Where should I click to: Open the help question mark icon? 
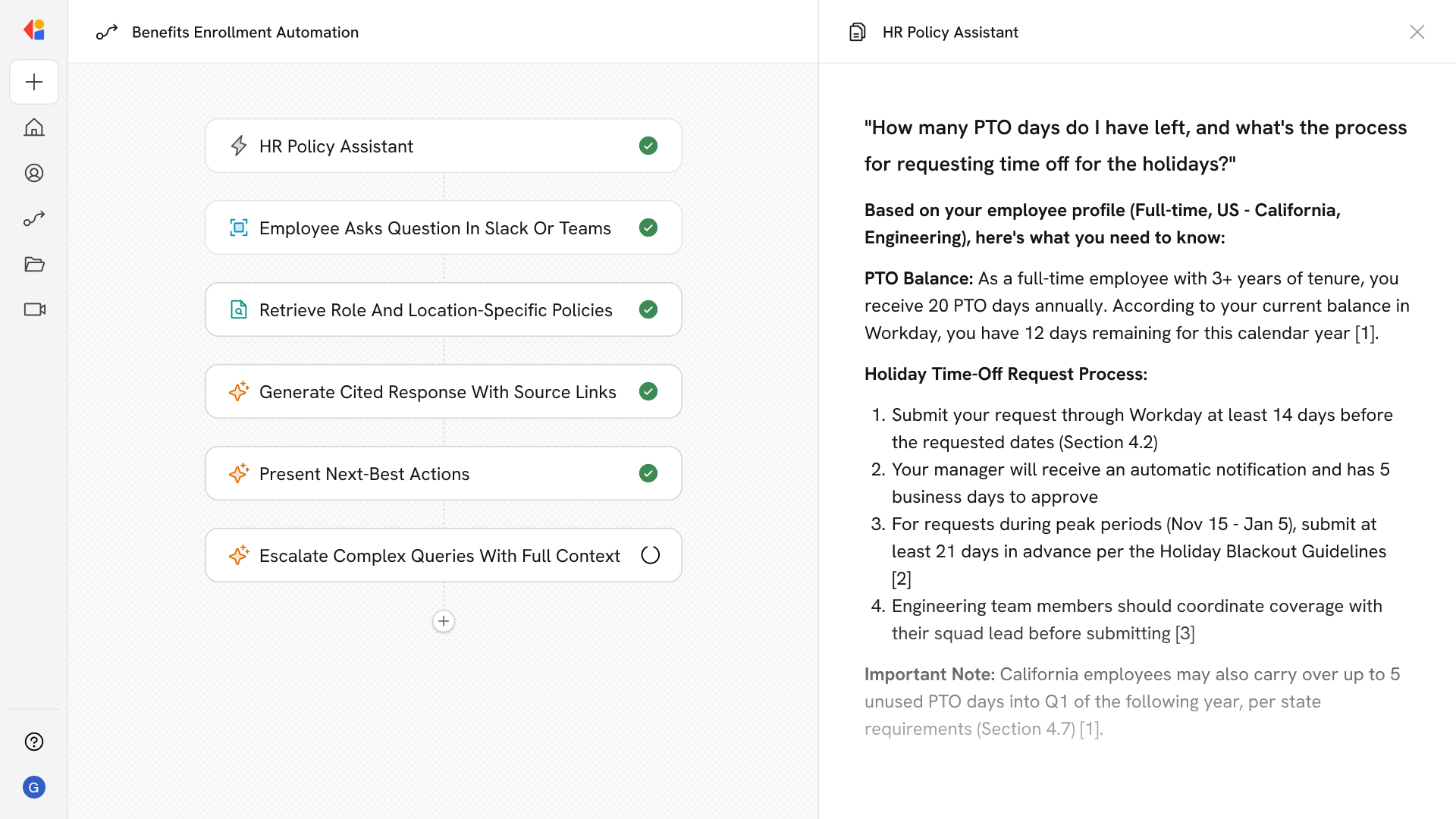point(34,742)
